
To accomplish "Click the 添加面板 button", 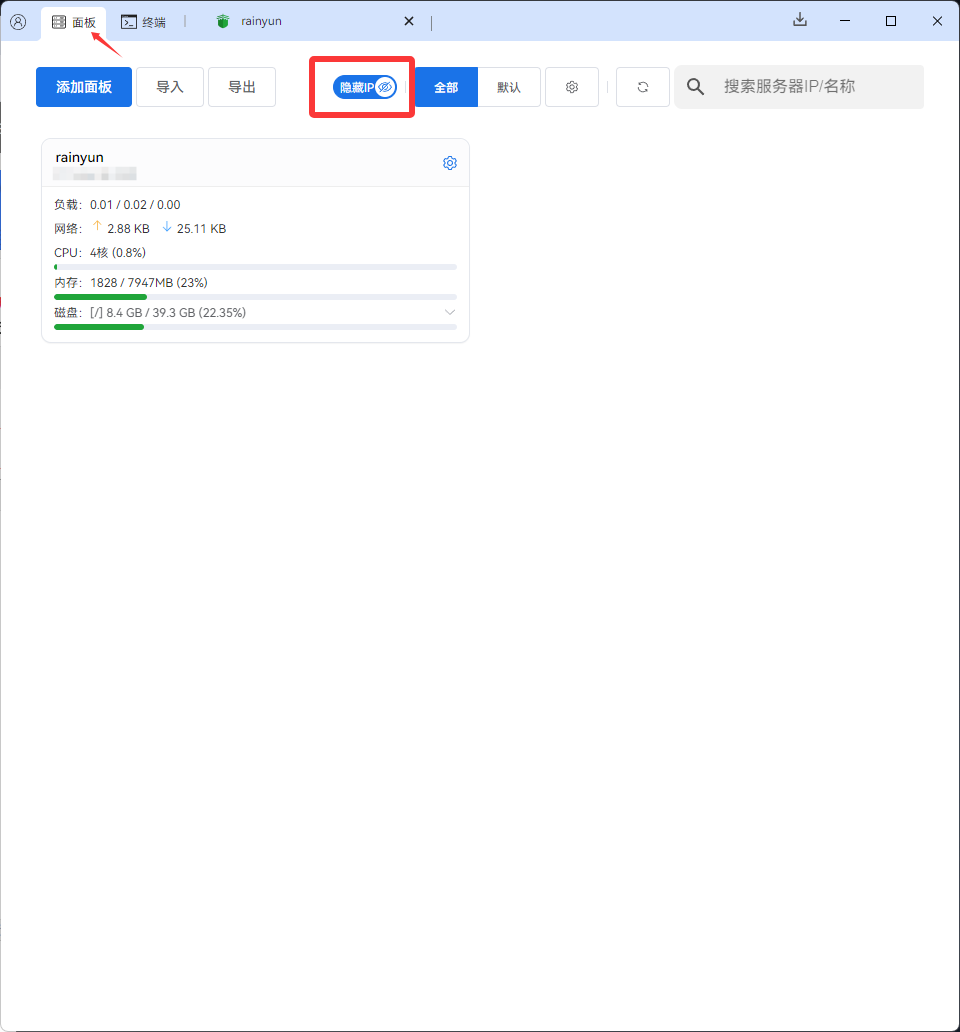I will (x=83, y=87).
